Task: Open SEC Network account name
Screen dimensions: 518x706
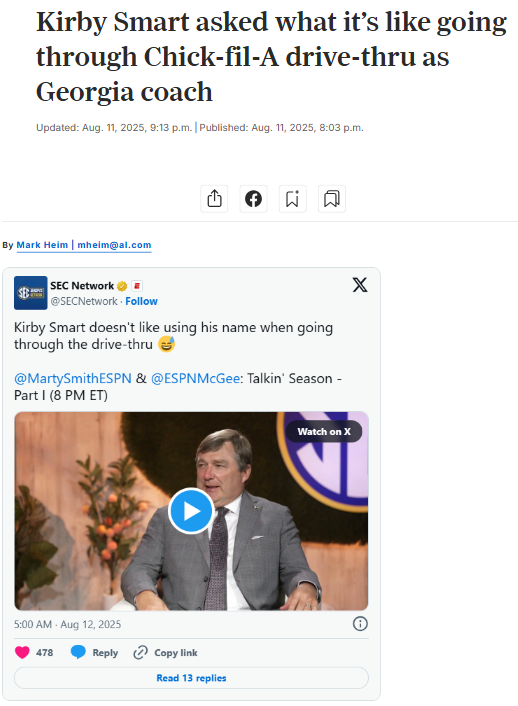Action: point(82,286)
